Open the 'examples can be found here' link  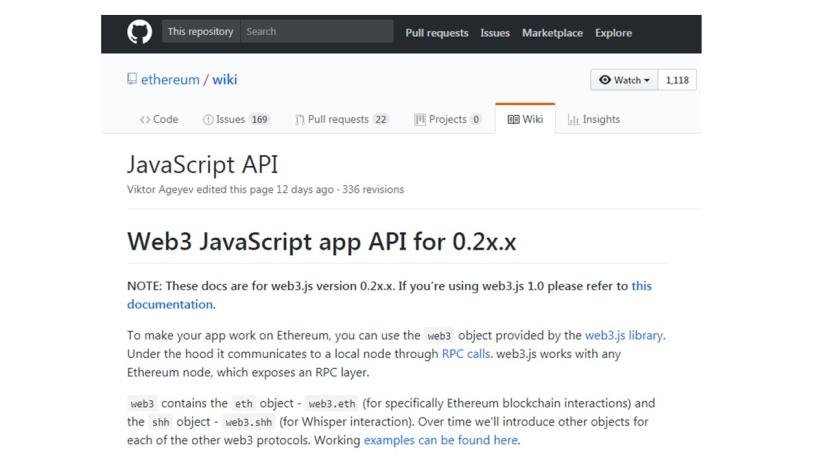pyautogui.click(x=440, y=440)
